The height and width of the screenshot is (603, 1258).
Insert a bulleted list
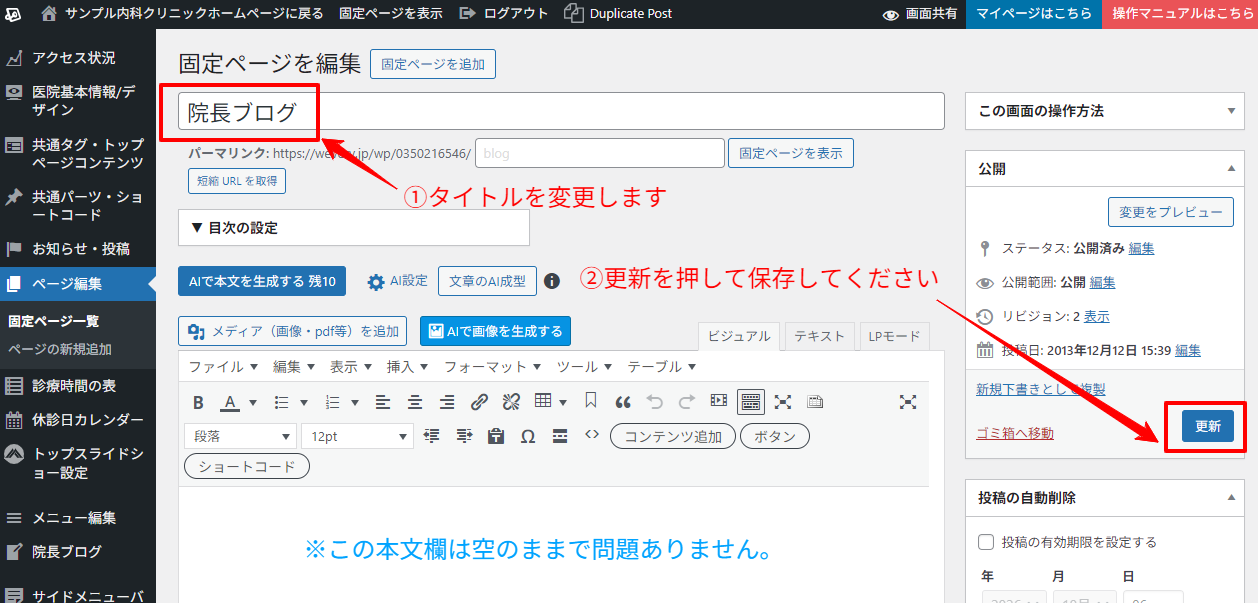tap(281, 402)
